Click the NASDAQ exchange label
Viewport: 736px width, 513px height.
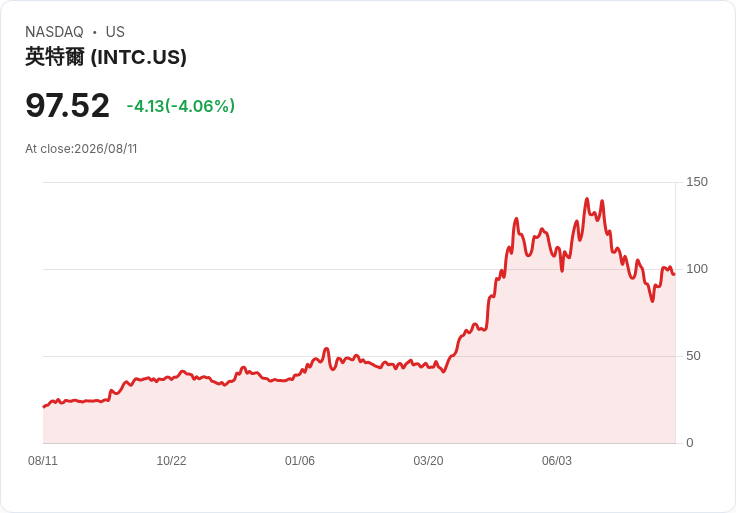(54, 32)
